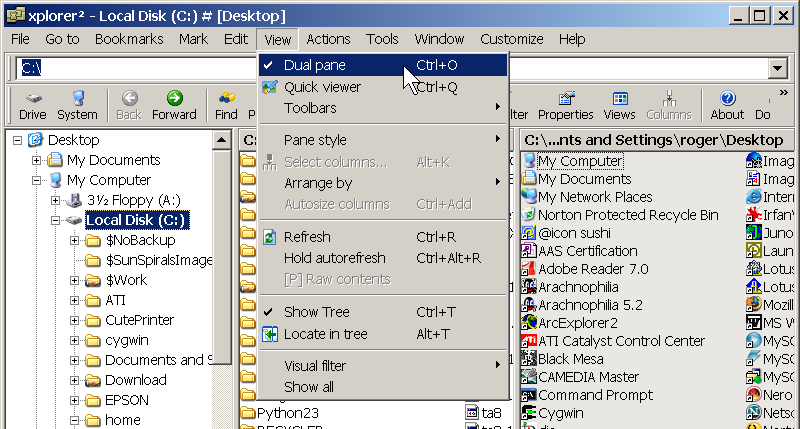Image resolution: width=800 pixels, height=429 pixels.
Task: Open the address bar dropdown arrow
Action: 776,67
